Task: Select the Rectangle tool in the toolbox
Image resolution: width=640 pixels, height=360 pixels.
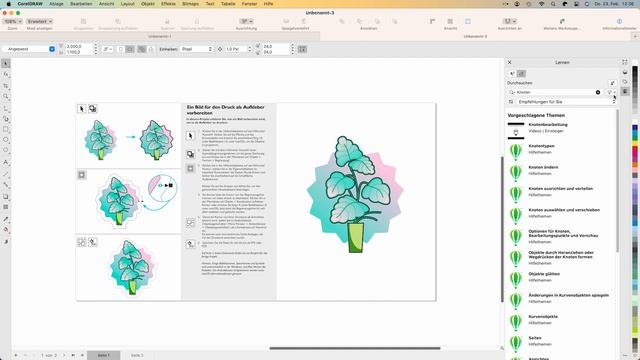Action: [x=6, y=129]
